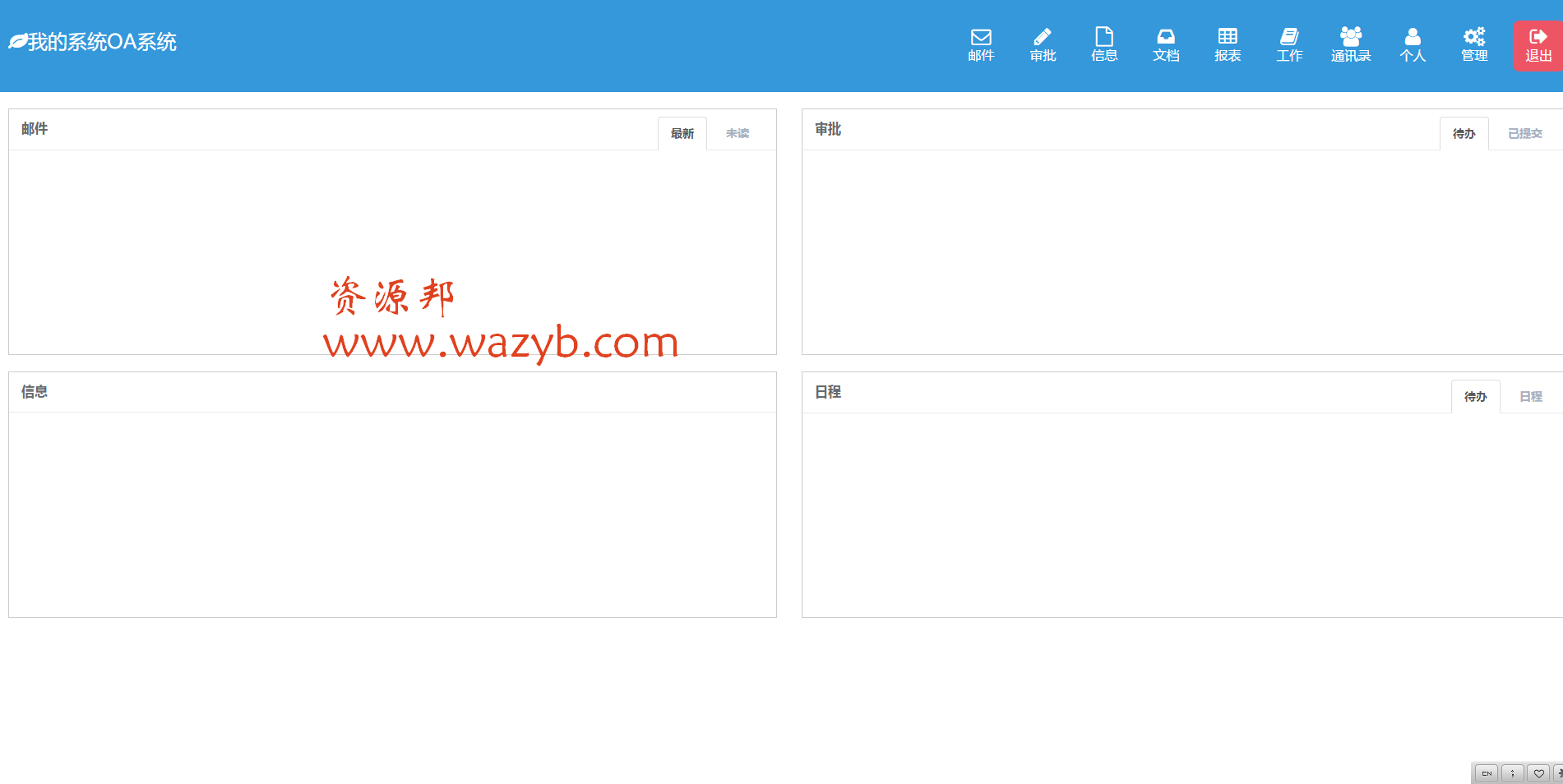The height and width of the screenshot is (784, 1563).
Task: Select 日程 tab in 日程 panel
Action: [1531, 396]
